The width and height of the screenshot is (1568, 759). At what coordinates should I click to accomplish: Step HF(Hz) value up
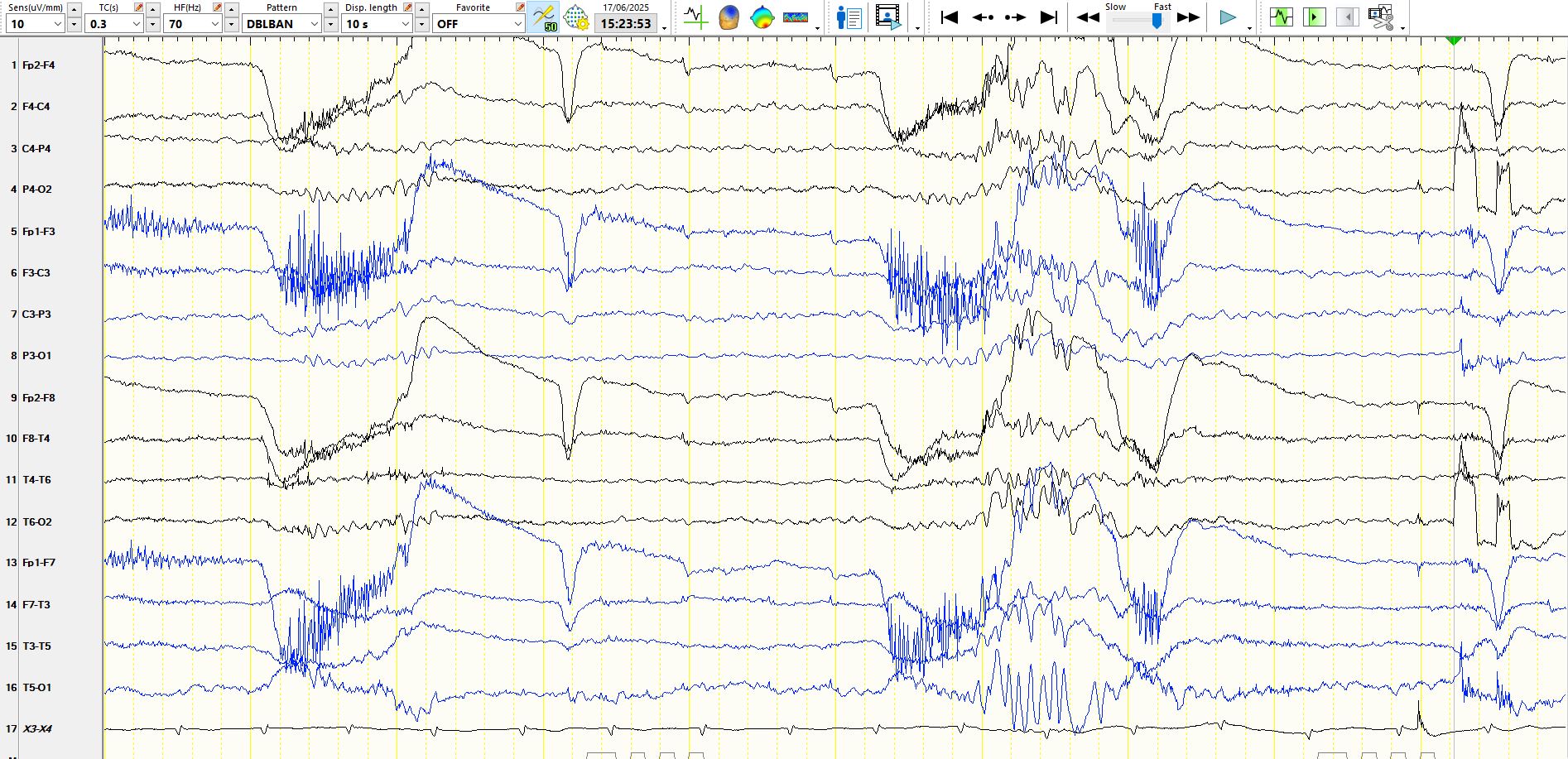232,9
